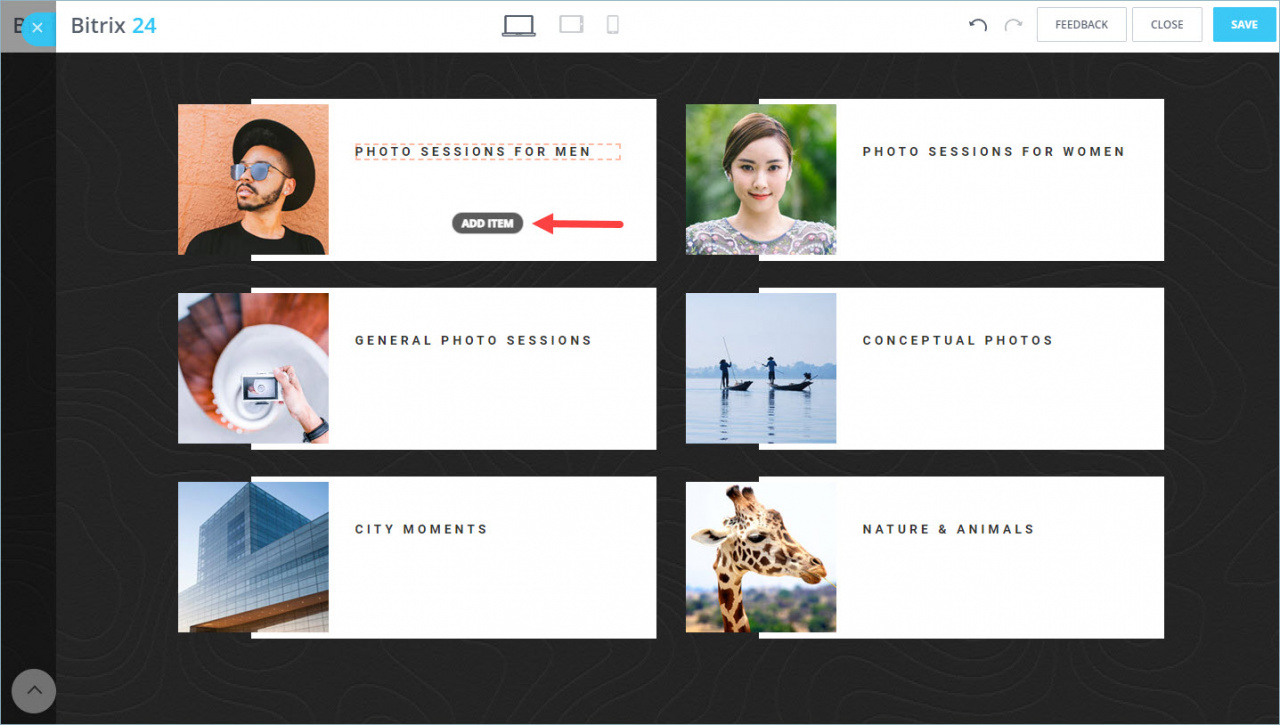Close the editor slider with blue X
Image resolution: width=1280 pixels, height=725 pixels.
tap(37, 27)
